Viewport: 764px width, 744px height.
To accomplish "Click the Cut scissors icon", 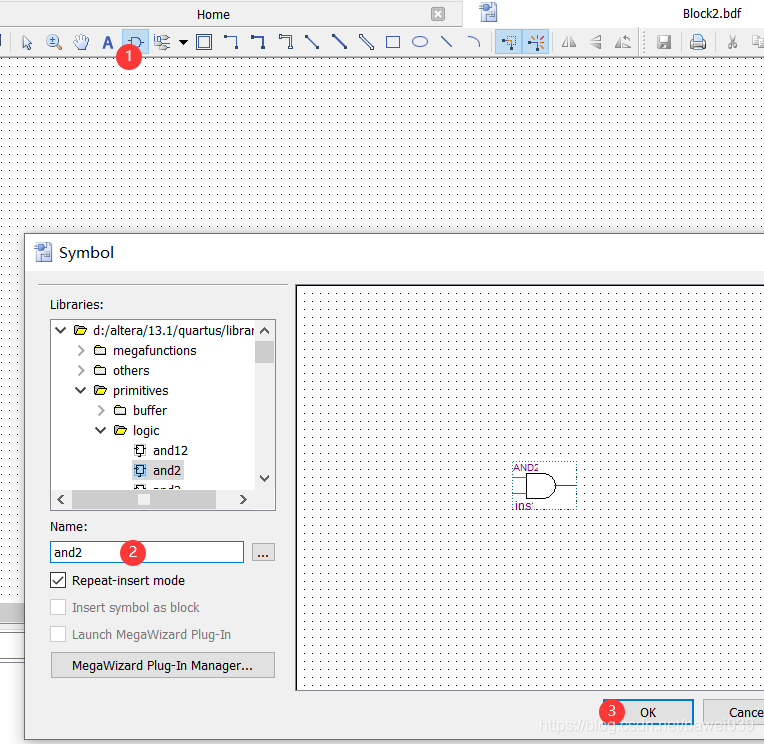I will click(732, 42).
